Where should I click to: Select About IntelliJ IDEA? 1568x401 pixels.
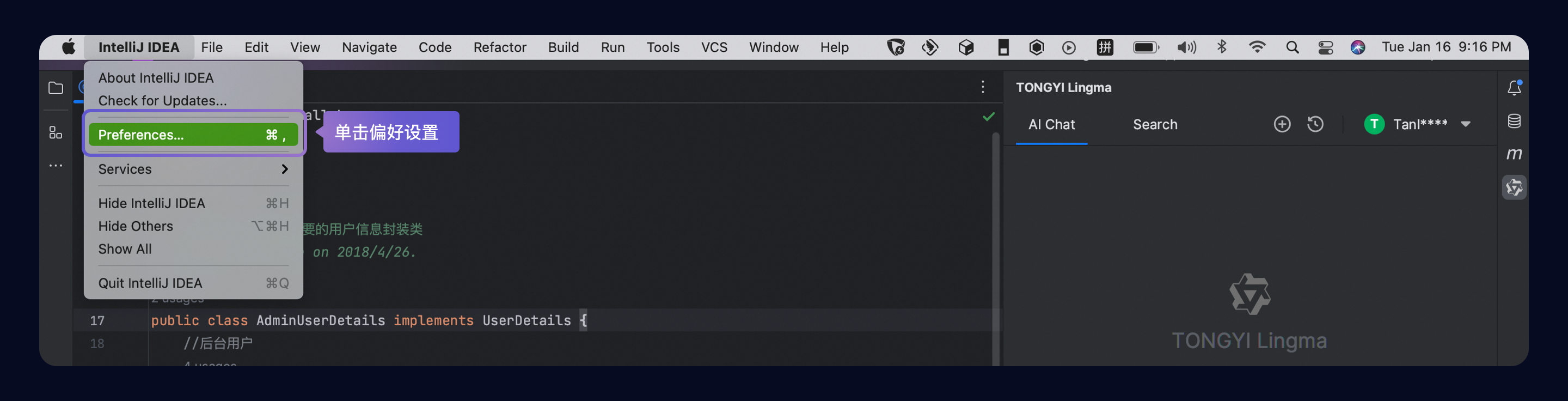194,78
